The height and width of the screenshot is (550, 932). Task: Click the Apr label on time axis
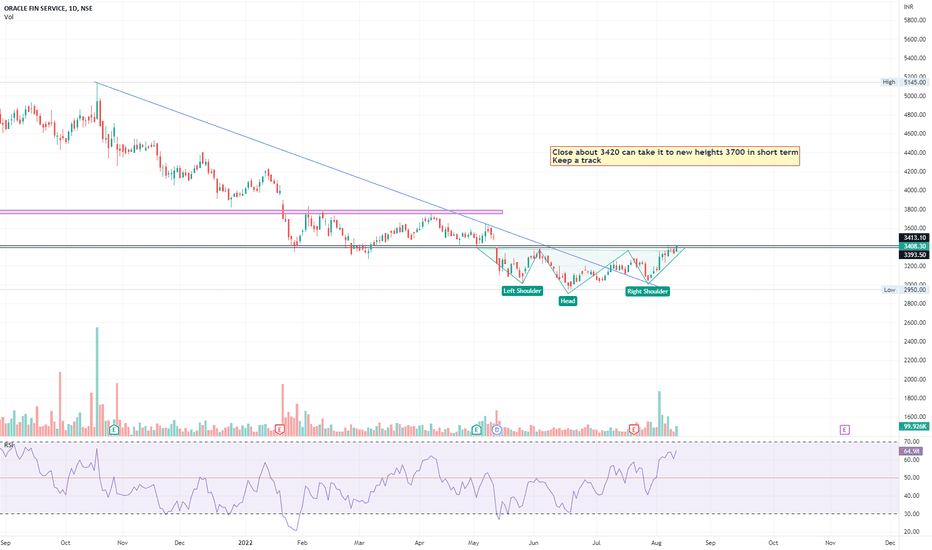[x=420, y=543]
